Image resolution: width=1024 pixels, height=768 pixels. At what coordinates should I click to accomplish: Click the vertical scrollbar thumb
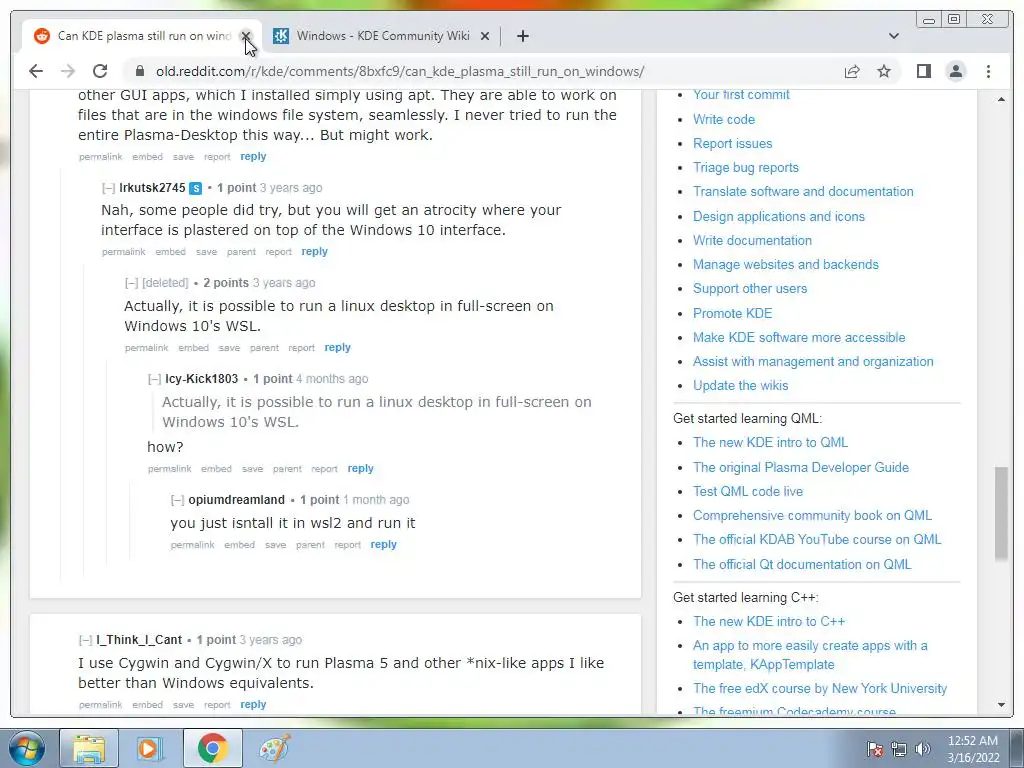tap(1001, 513)
